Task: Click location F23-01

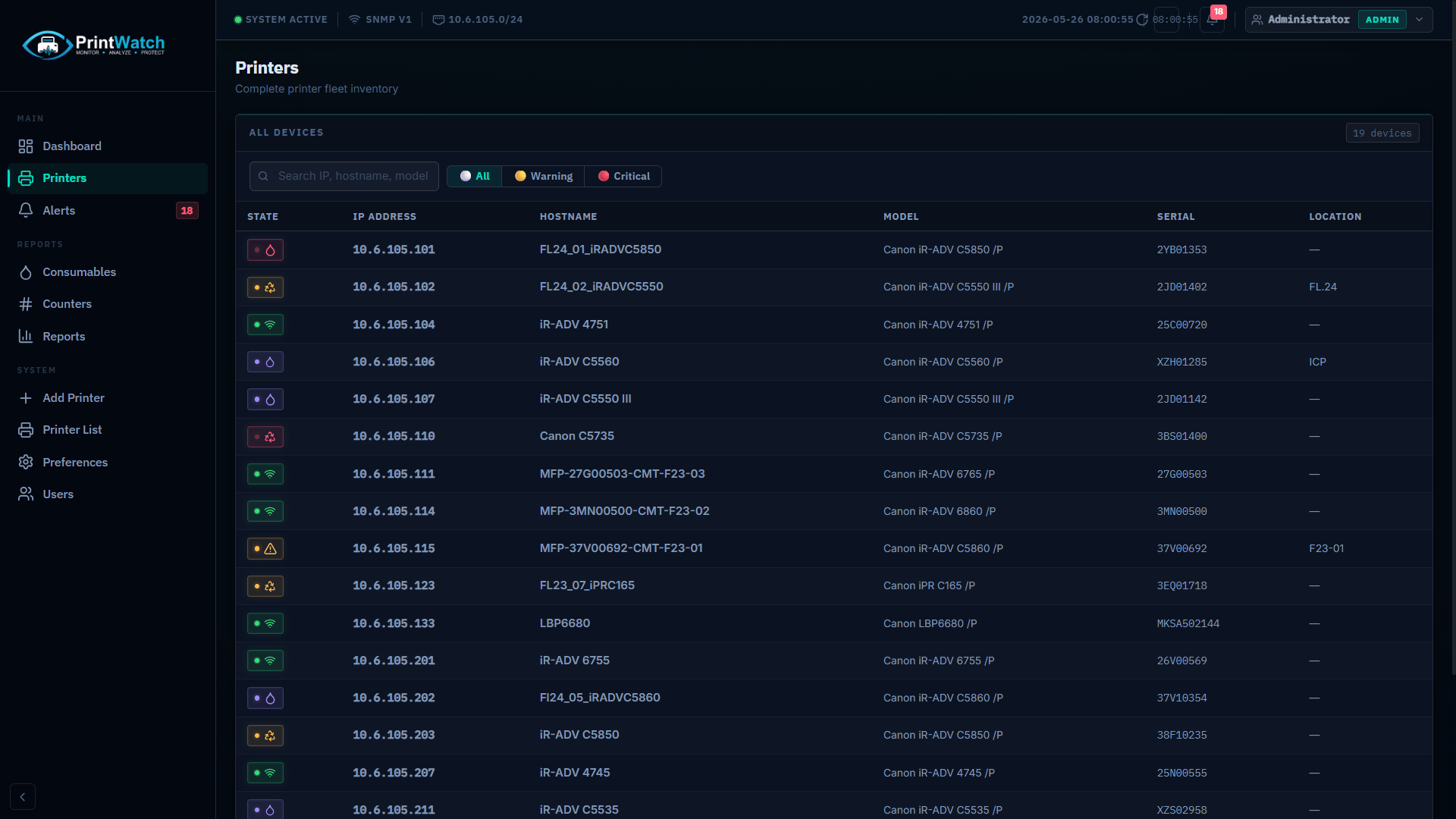Action: tap(1326, 548)
